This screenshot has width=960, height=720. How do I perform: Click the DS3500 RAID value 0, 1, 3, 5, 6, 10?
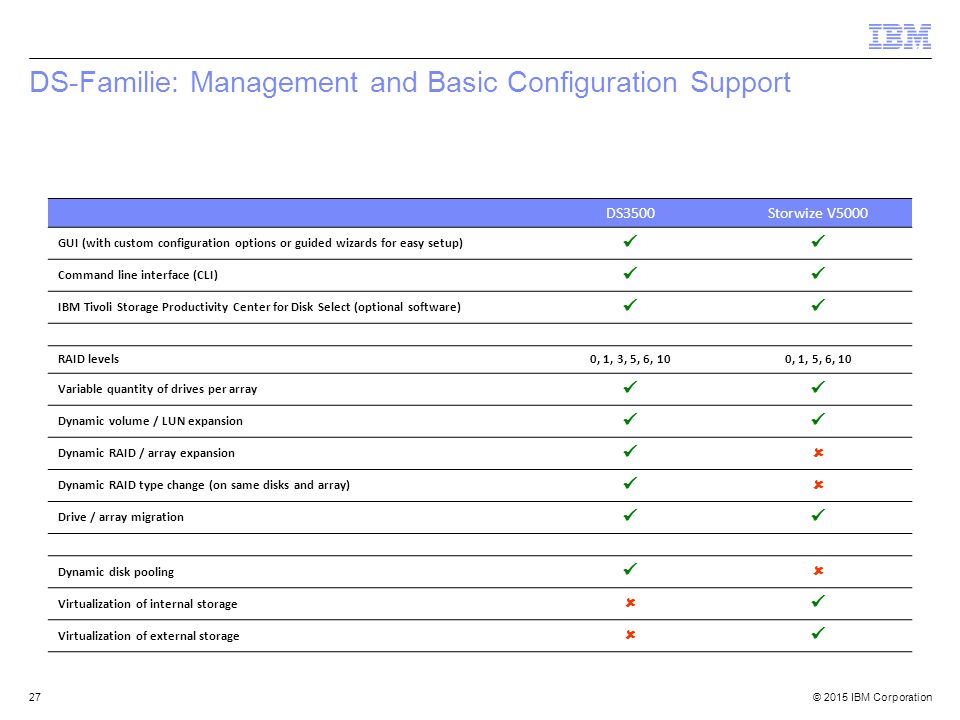630,359
